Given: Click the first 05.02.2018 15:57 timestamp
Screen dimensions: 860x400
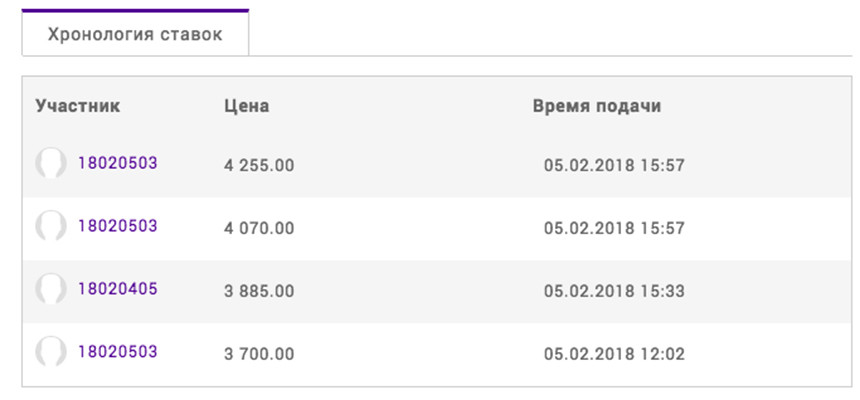Looking at the screenshot, I should click(x=614, y=165).
